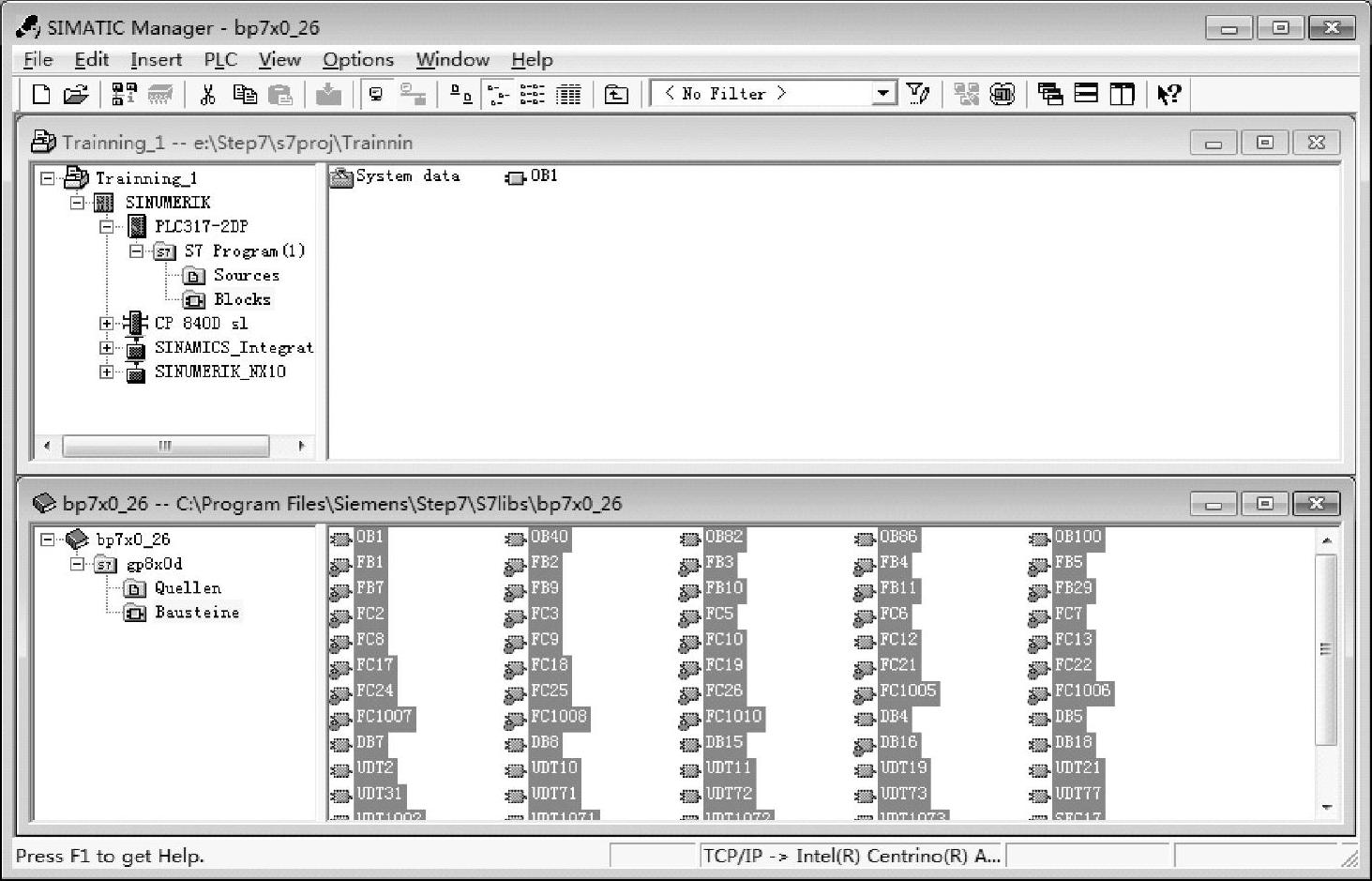Maximize the Trainning_1 project window
This screenshot has height=881, width=1372.
[x=1264, y=144]
